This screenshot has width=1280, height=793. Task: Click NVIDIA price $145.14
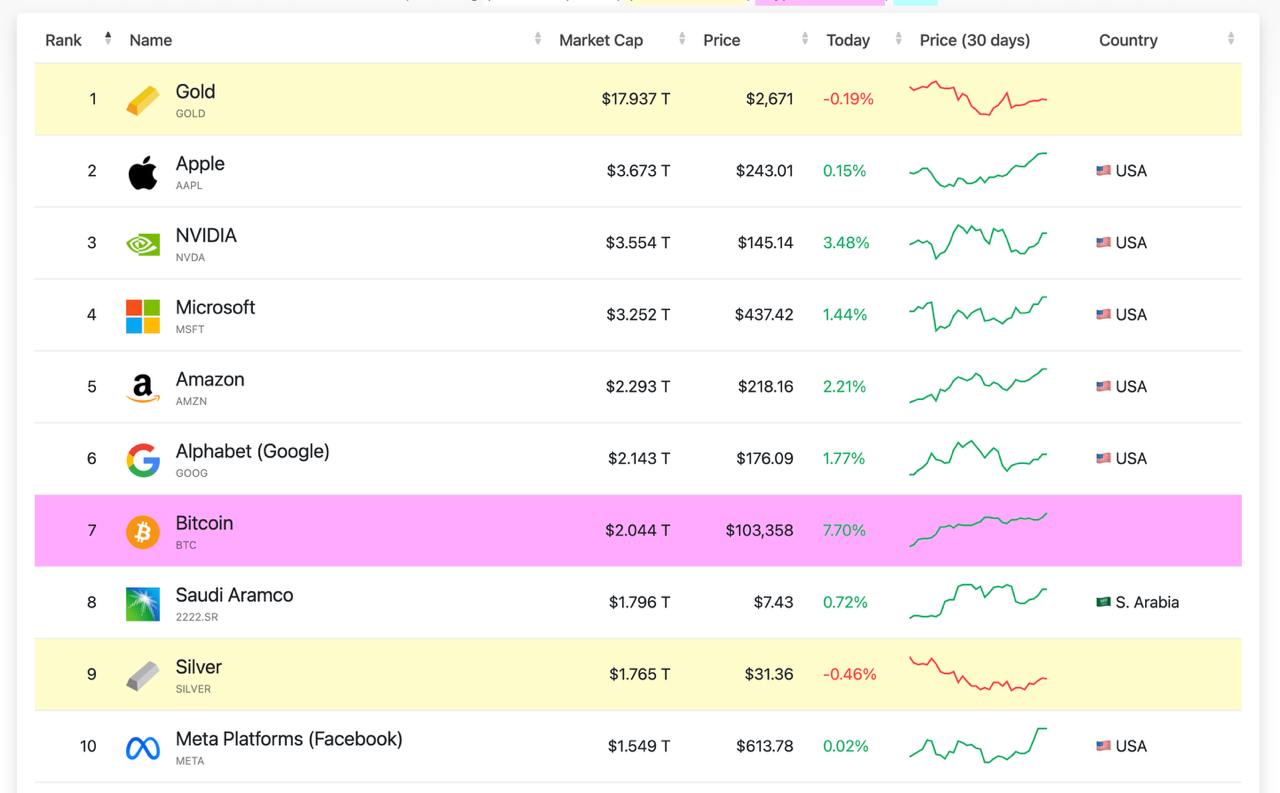pyautogui.click(x=766, y=243)
